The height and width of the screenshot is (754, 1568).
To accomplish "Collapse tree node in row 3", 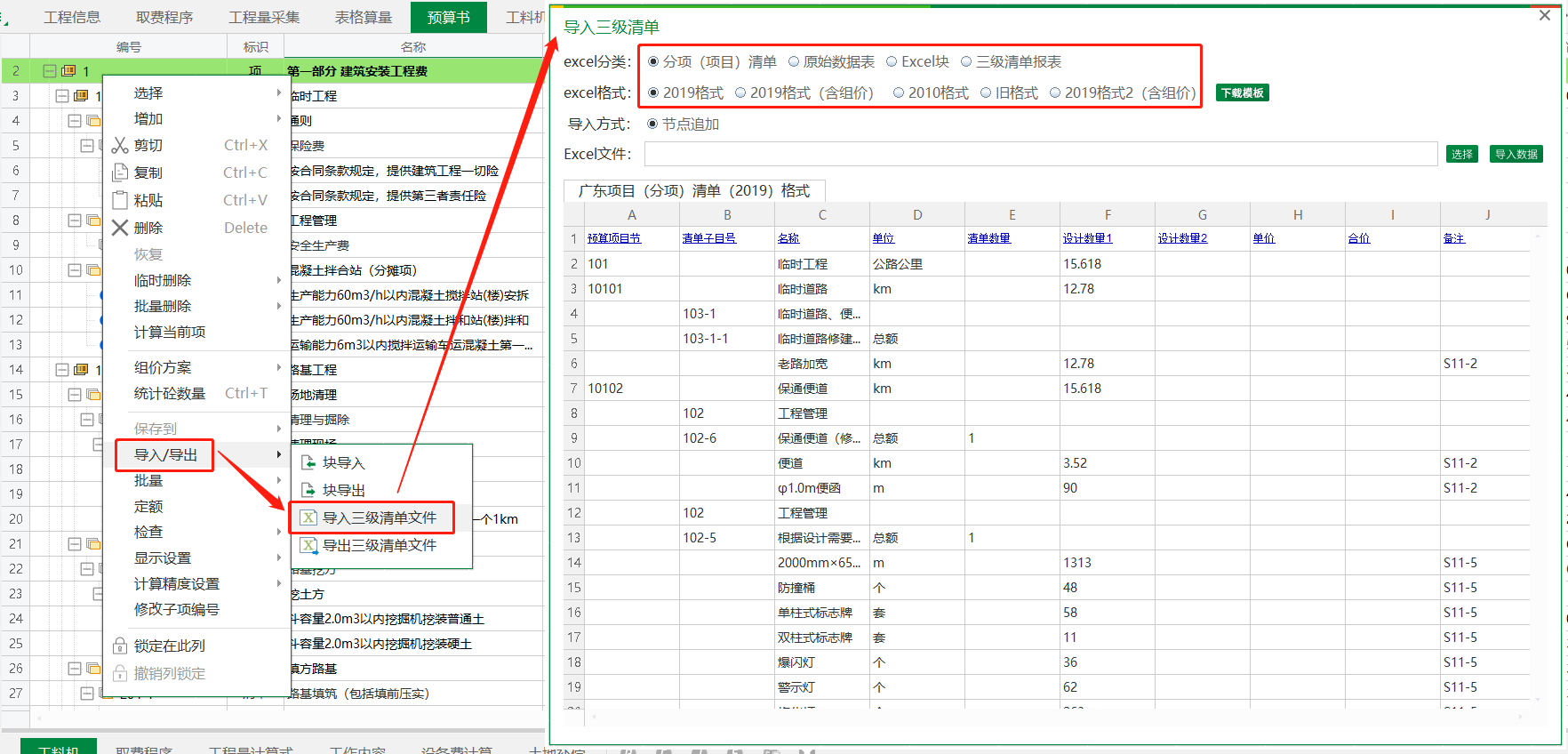I will coord(62,95).
